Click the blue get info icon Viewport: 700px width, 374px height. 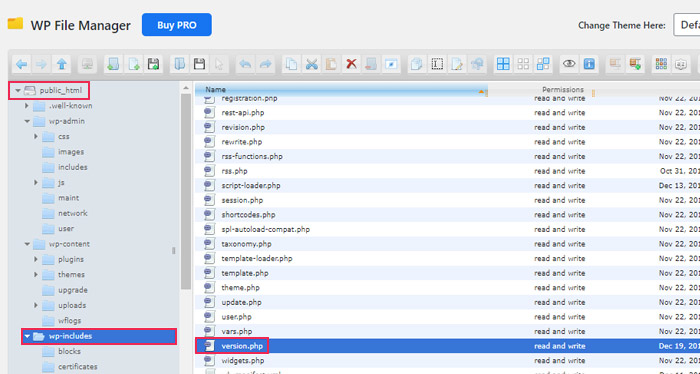pos(589,64)
